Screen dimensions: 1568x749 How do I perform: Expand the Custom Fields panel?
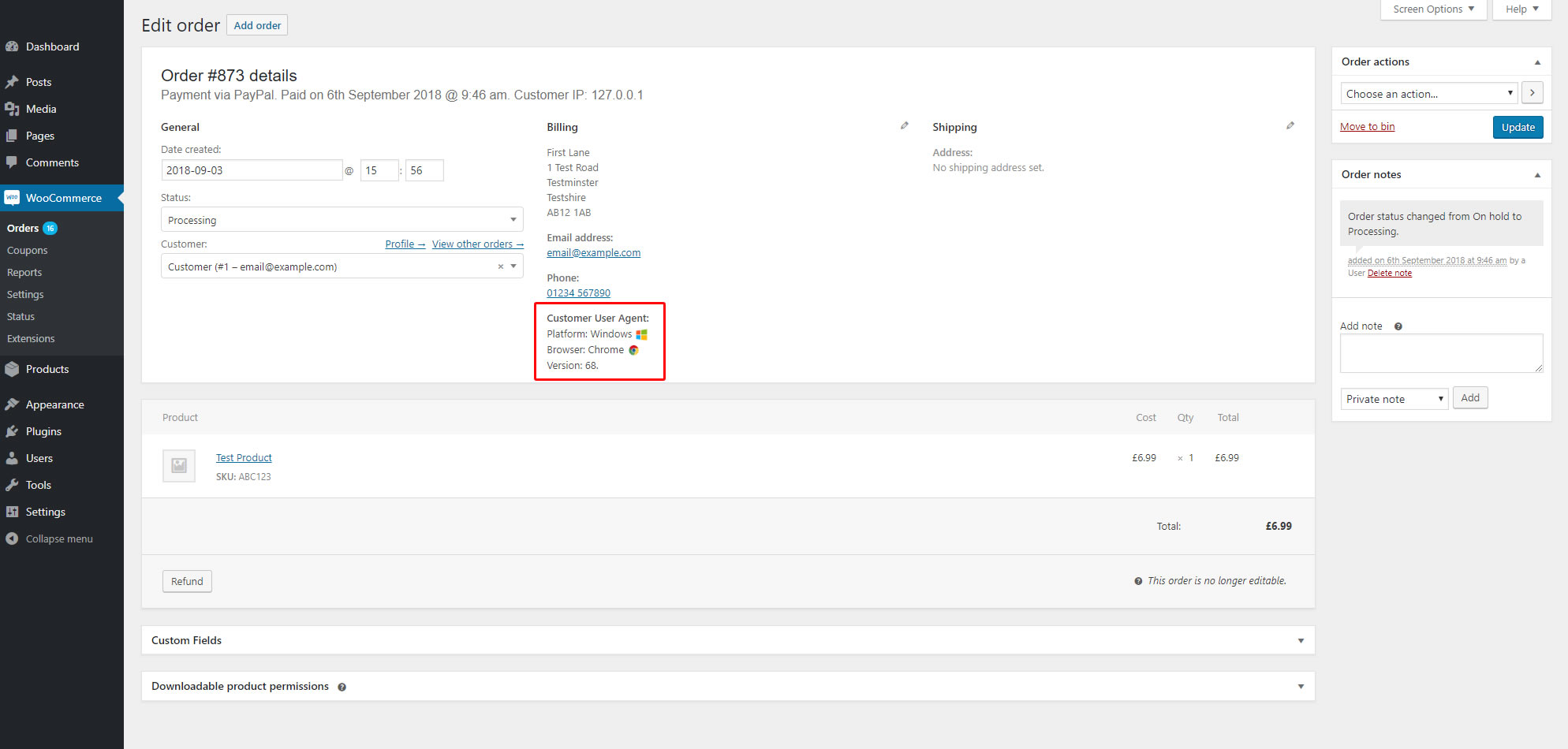point(1300,641)
